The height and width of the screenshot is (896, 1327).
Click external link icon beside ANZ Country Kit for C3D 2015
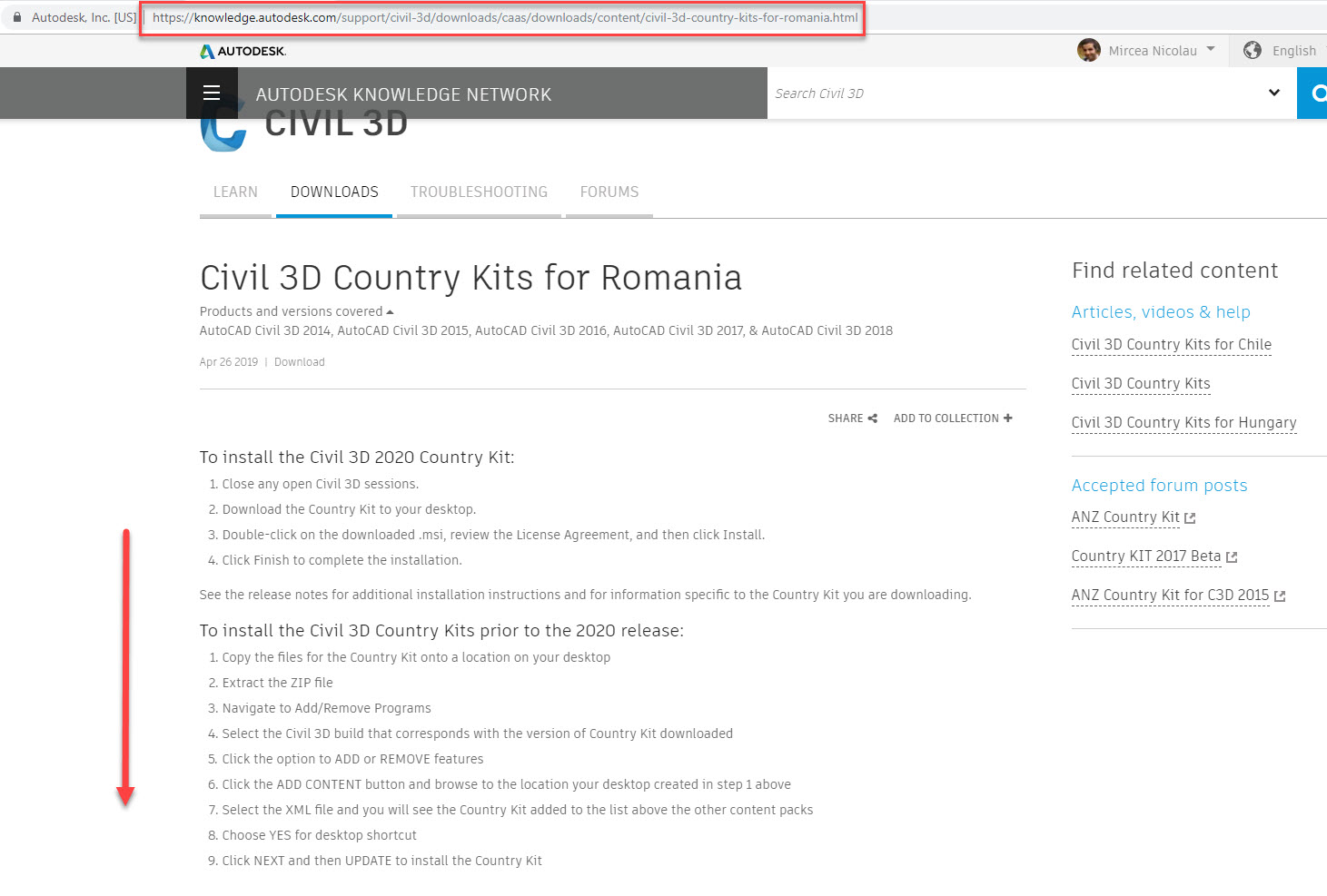pyautogui.click(x=1280, y=596)
